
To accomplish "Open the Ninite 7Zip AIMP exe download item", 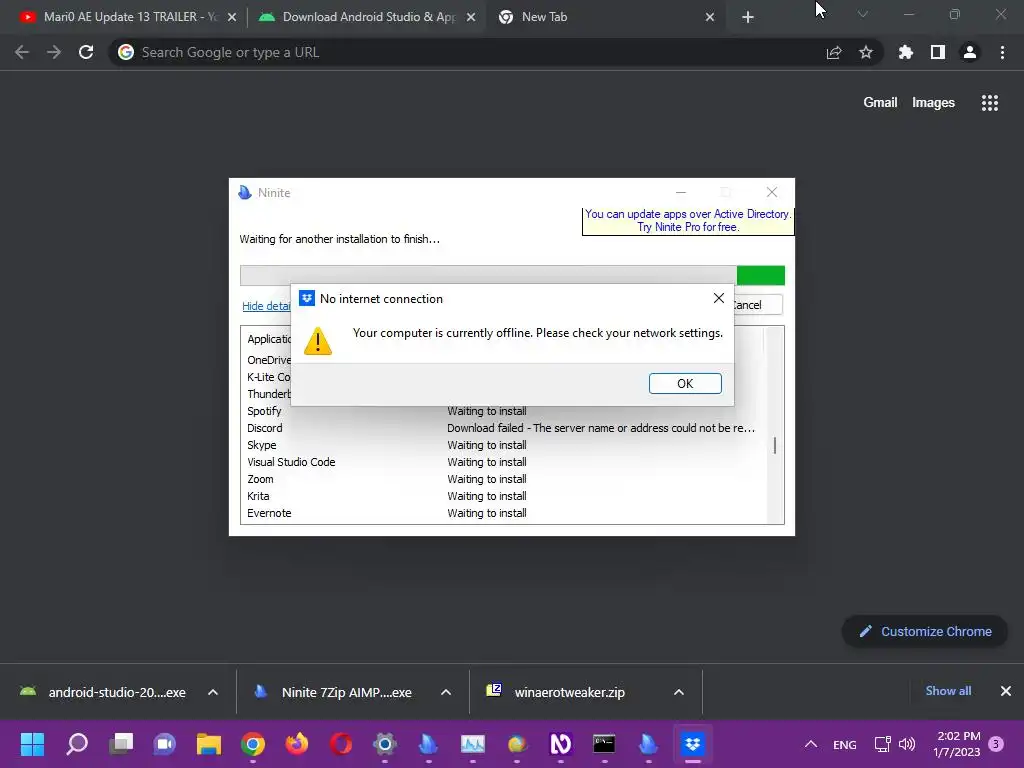I will click(336, 692).
